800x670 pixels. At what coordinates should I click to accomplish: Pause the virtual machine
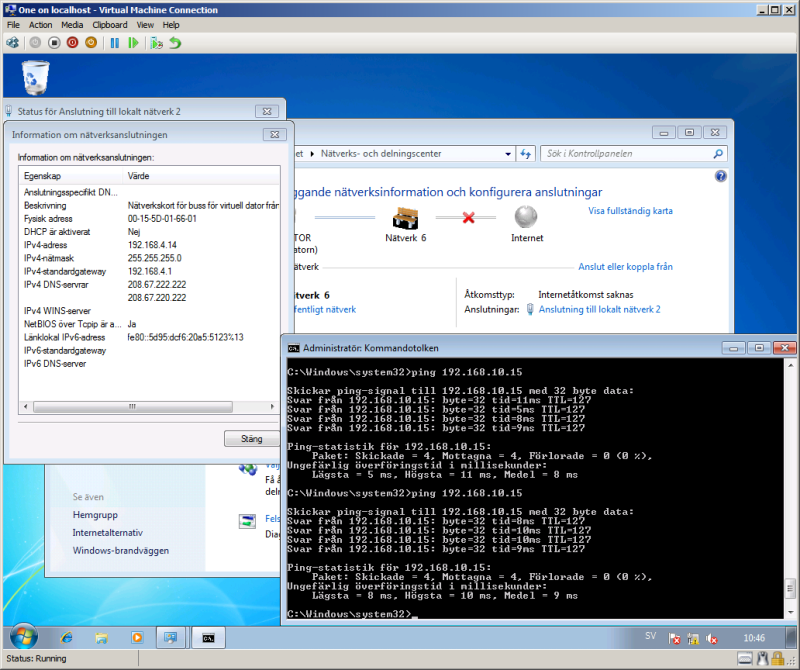115,43
